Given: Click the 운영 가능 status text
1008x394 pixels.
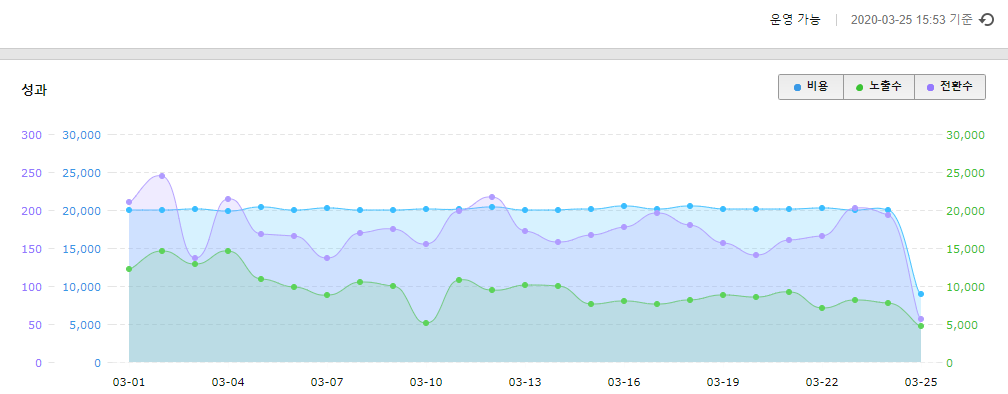Looking at the screenshot, I should click(795, 20).
